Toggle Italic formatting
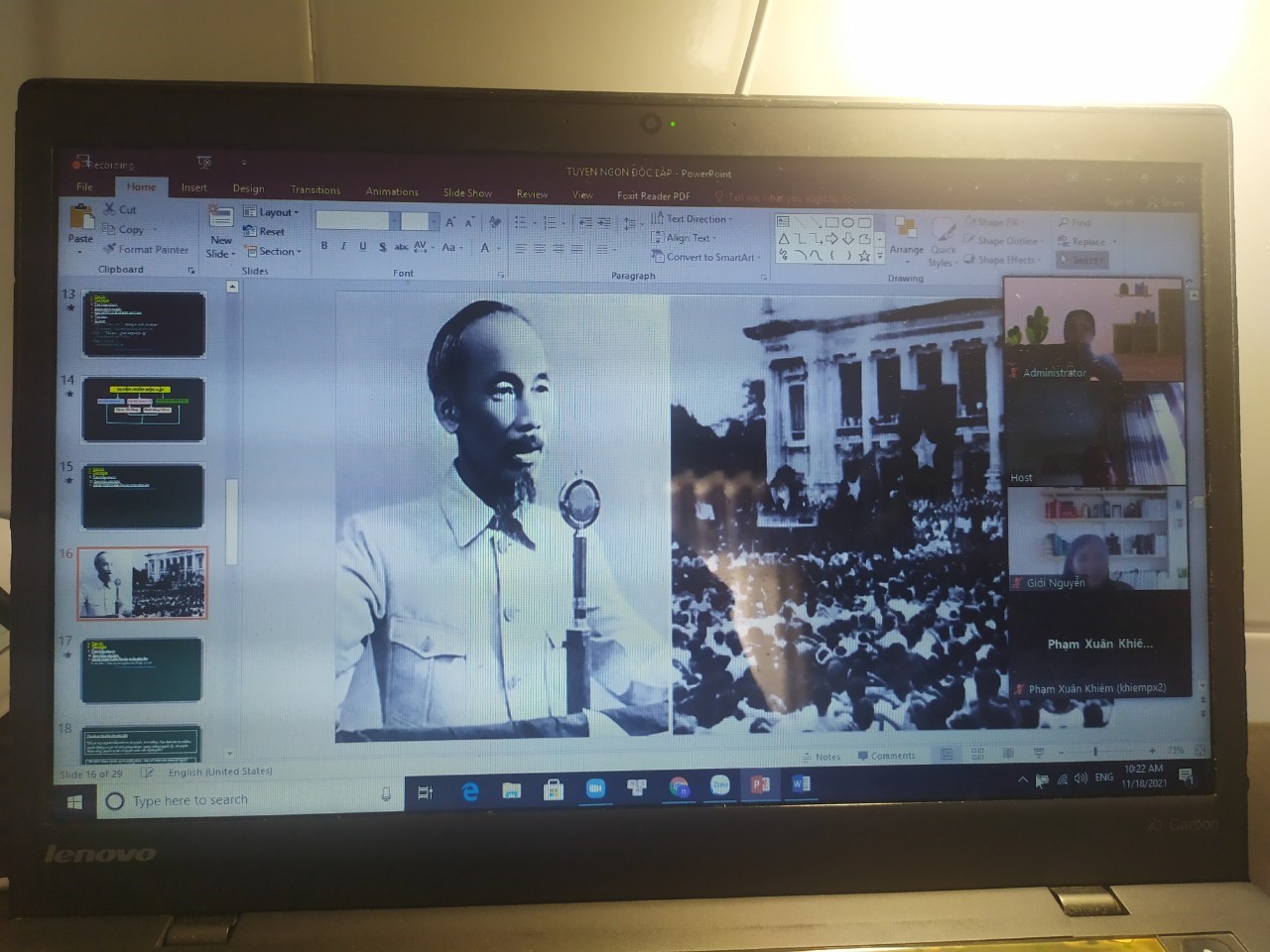Viewport: 1270px width, 952px height. point(343,246)
